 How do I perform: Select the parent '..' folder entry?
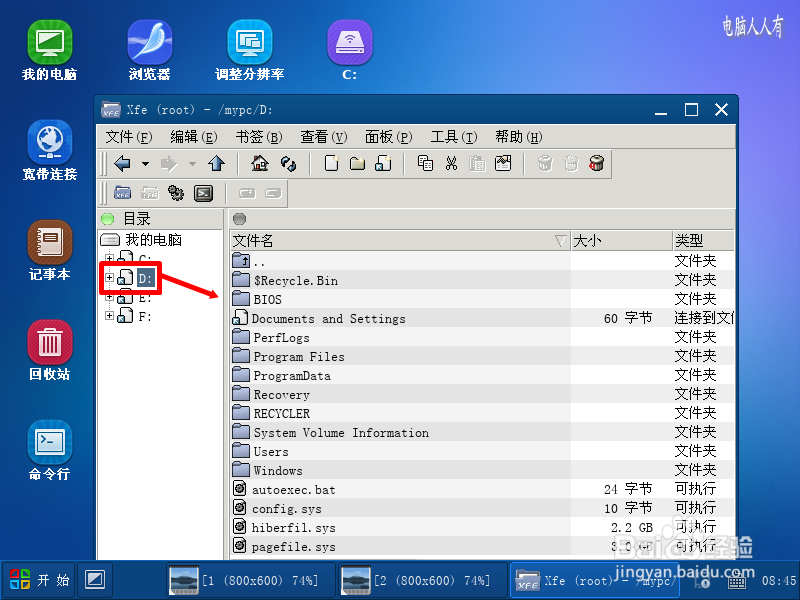(259, 262)
